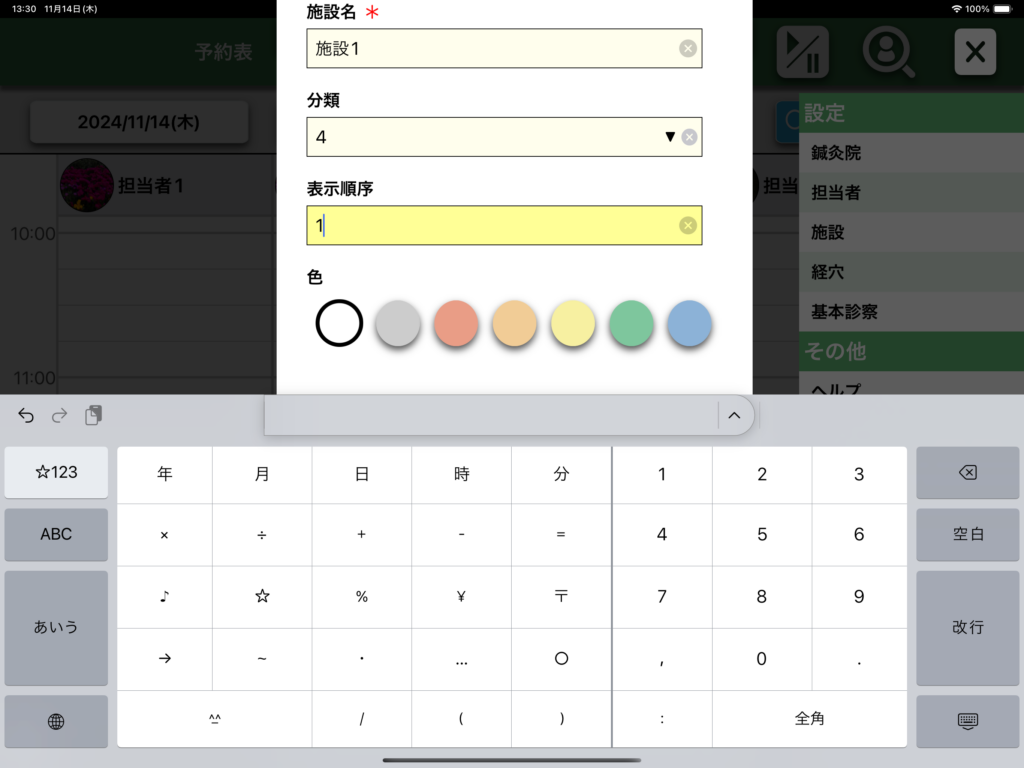1024x768 pixels.
Task: Switch keyboard to ABC mode
Action: point(56,534)
